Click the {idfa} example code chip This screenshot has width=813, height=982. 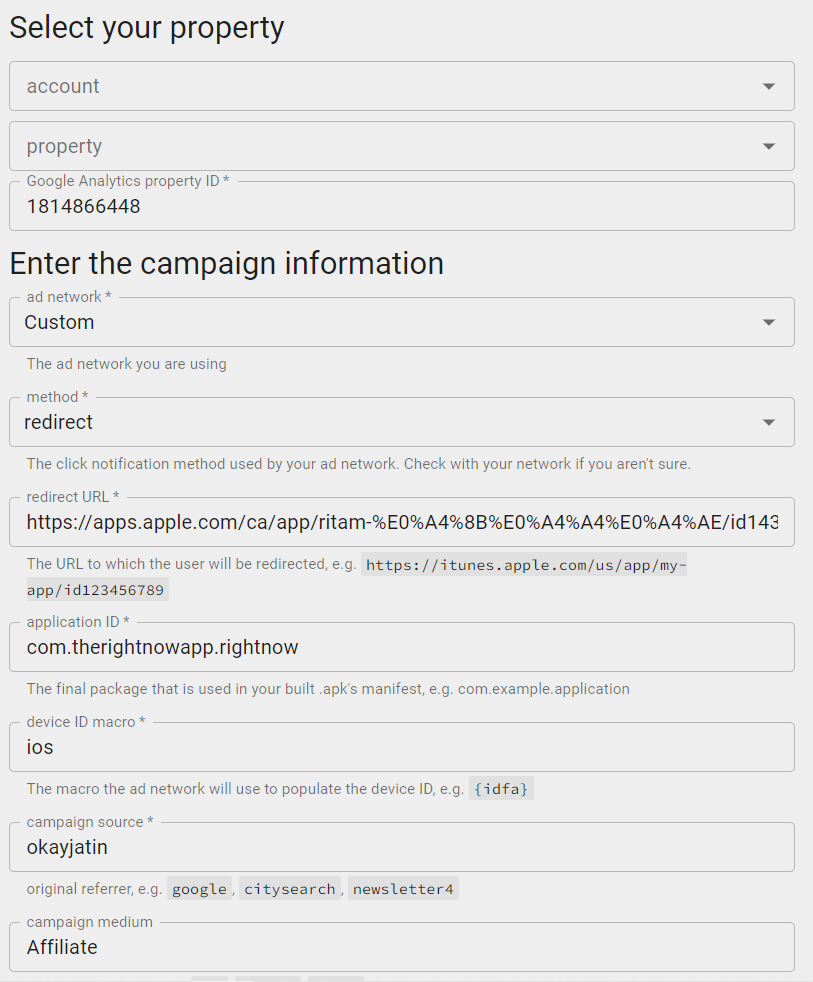(x=502, y=789)
